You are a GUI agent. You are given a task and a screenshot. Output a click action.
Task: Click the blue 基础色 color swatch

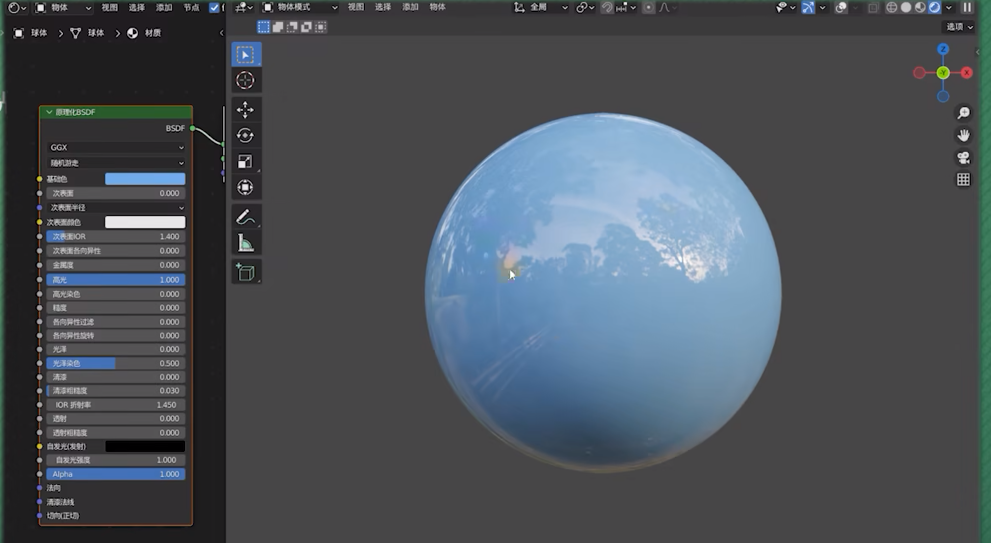145,179
